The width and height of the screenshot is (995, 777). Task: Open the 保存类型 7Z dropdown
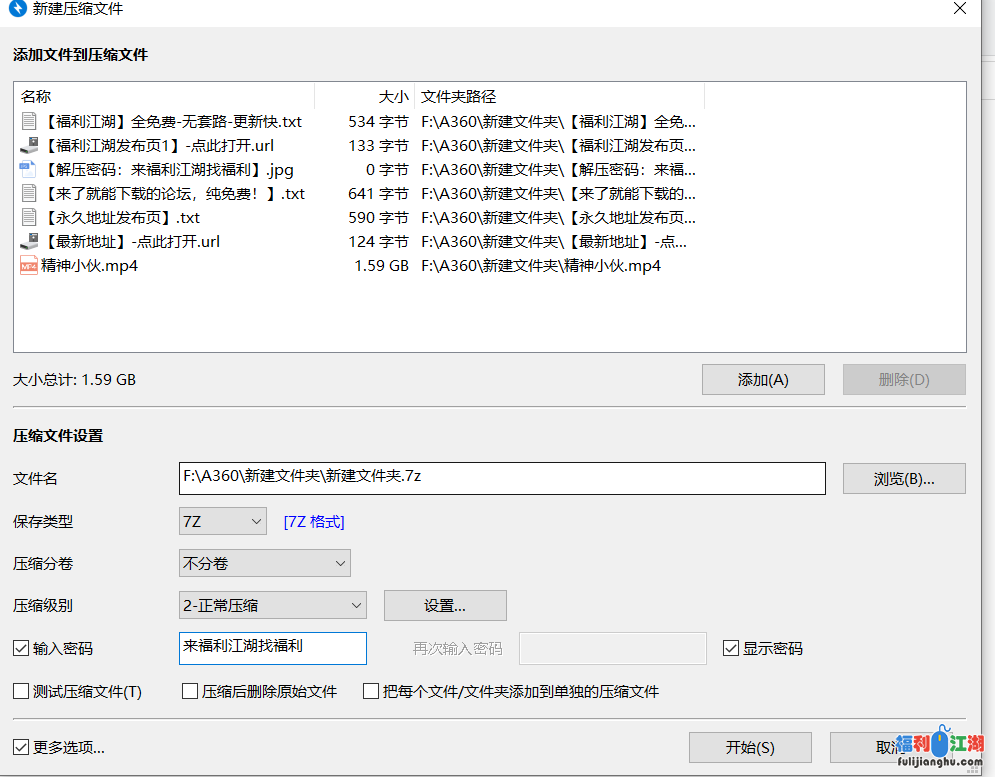[x=222, y=521]
